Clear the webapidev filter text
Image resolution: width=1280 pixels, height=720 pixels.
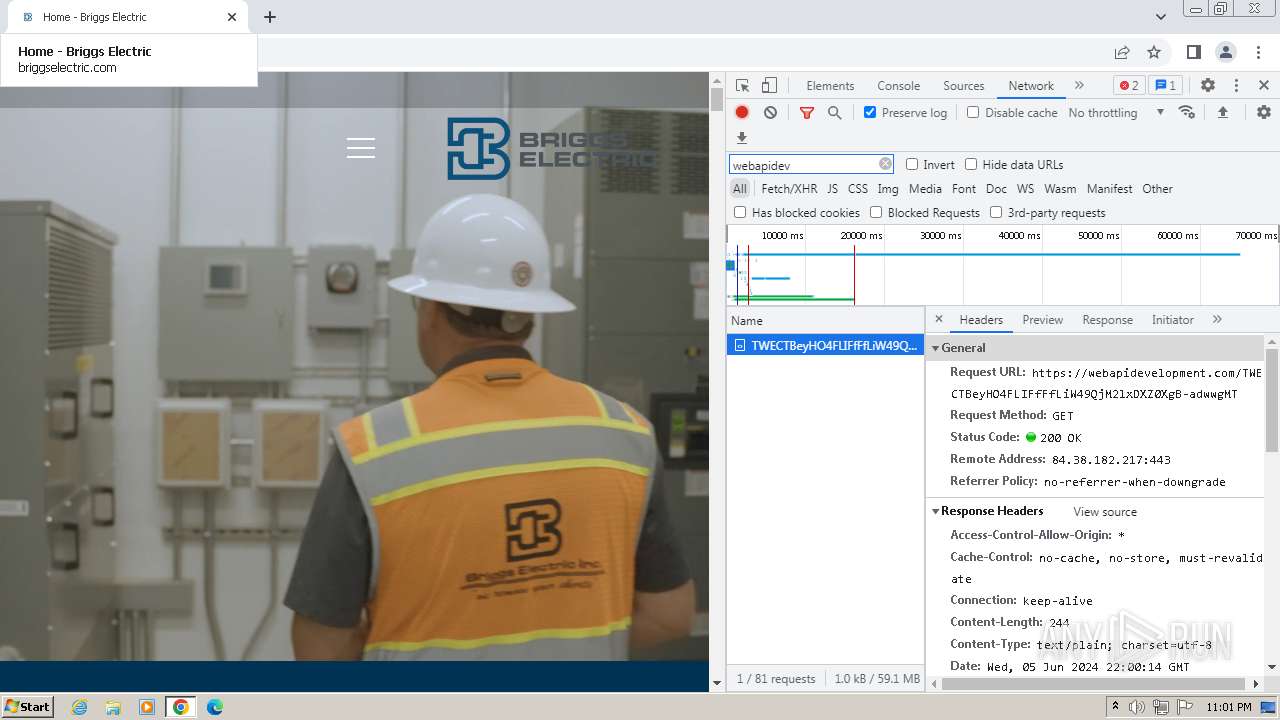885,164
